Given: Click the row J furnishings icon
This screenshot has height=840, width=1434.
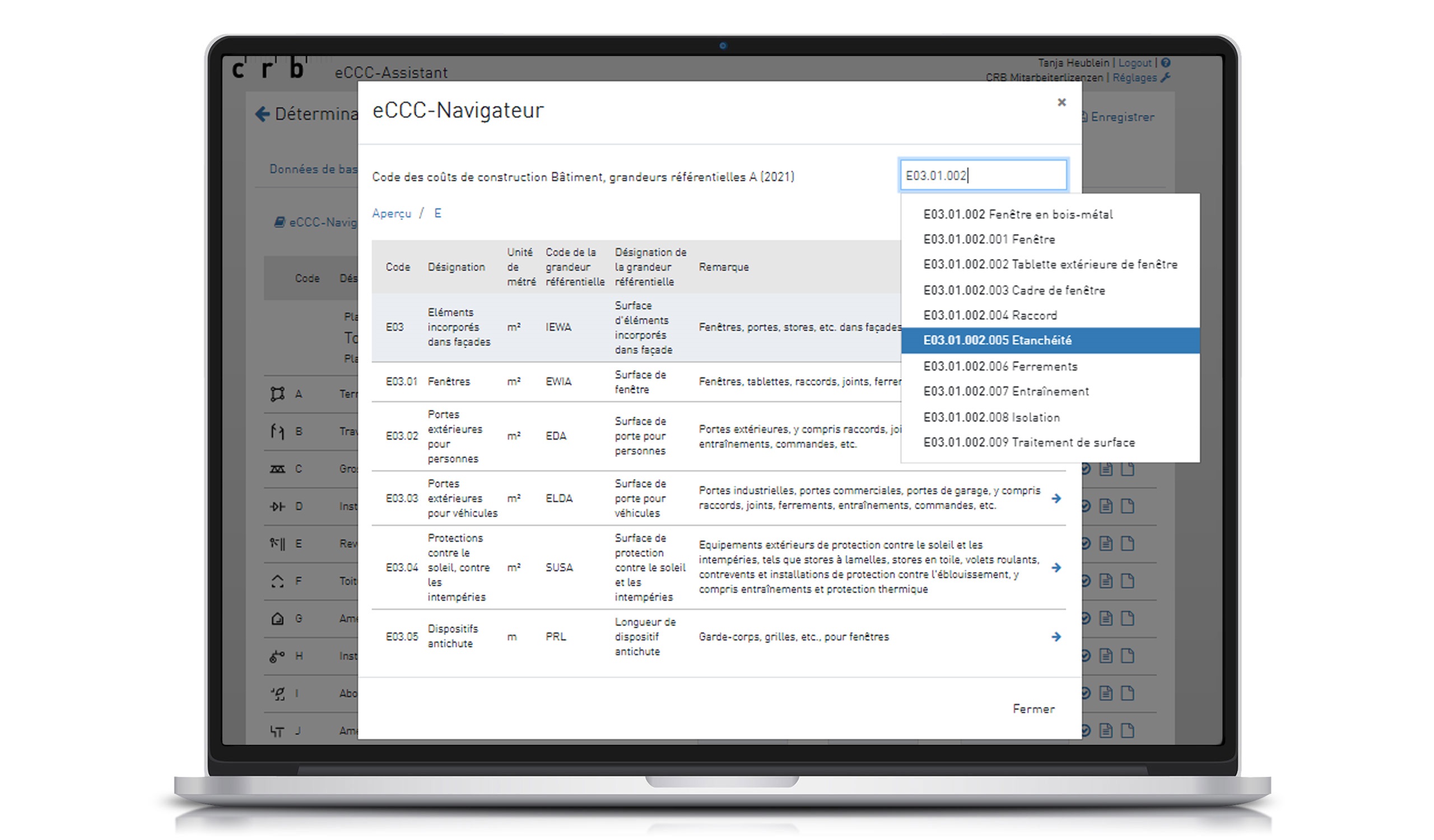Looking at the screenshot, I should 277,731.
